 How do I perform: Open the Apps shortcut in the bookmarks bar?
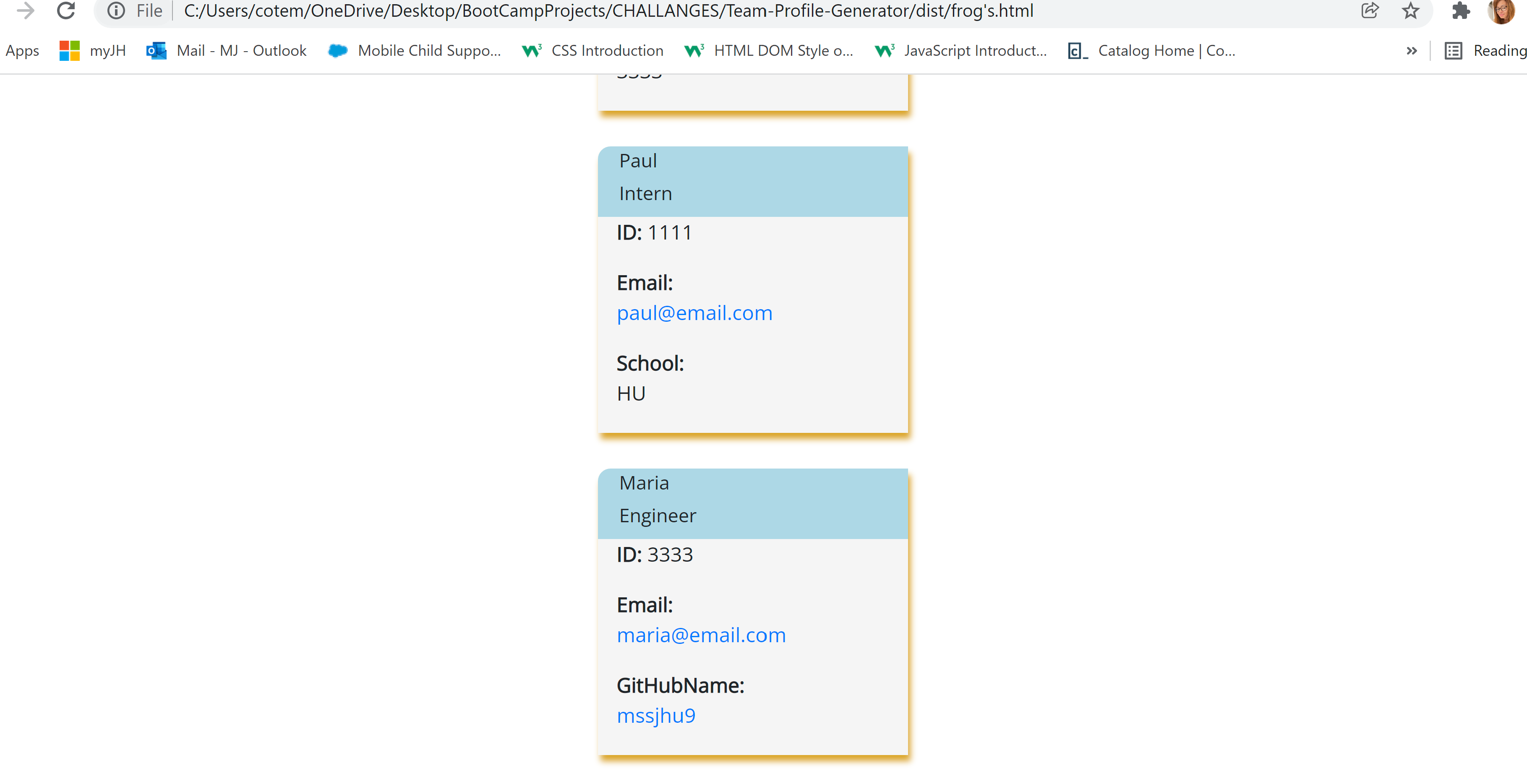(22, 51)
